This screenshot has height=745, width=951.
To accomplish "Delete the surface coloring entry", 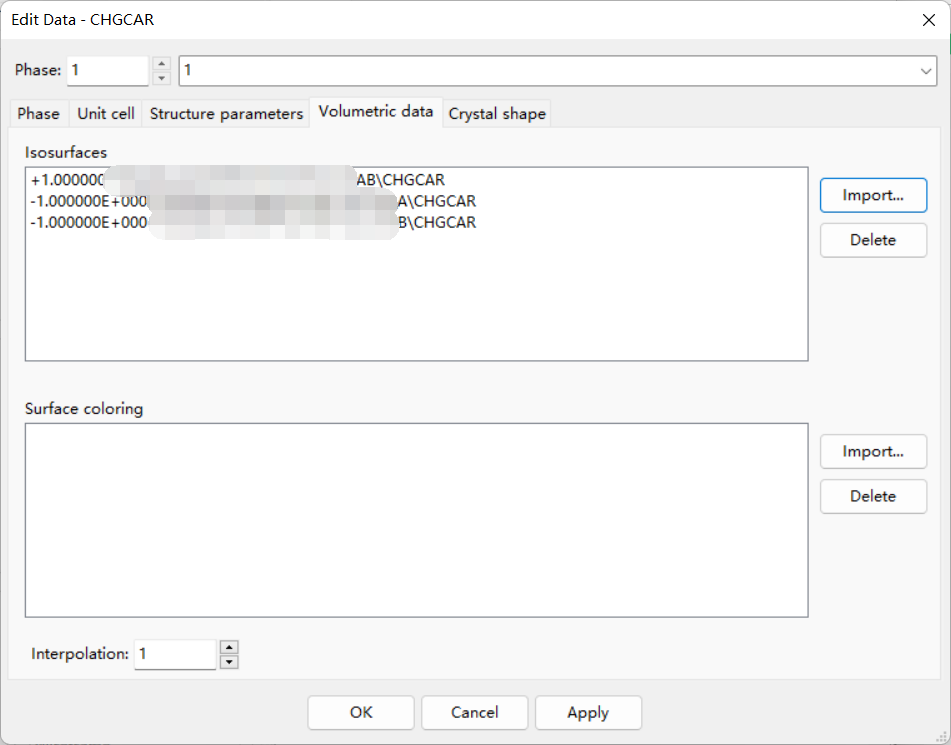I will pos(873,496).
